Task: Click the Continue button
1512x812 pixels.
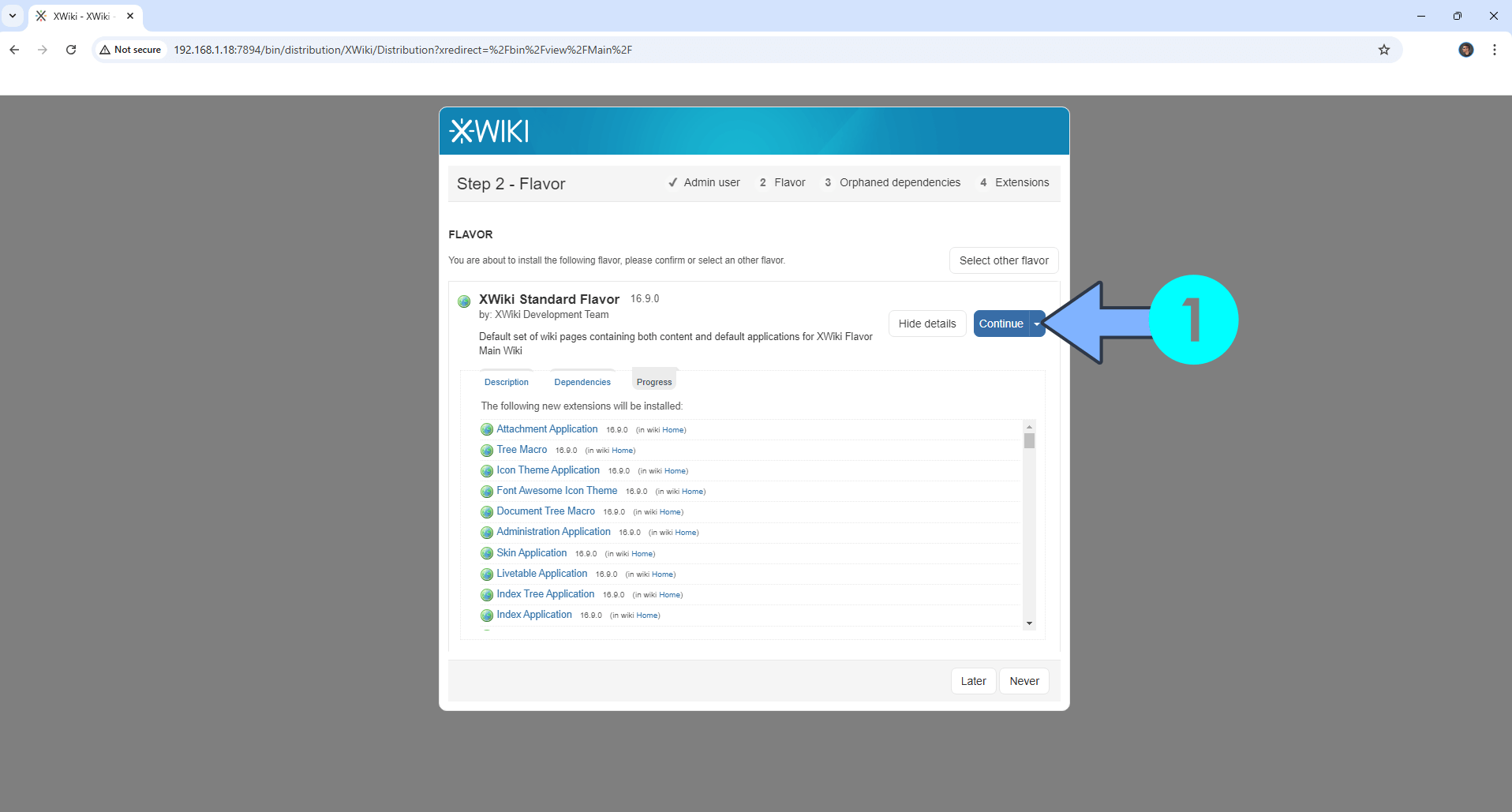Action: coord(1001,324)
